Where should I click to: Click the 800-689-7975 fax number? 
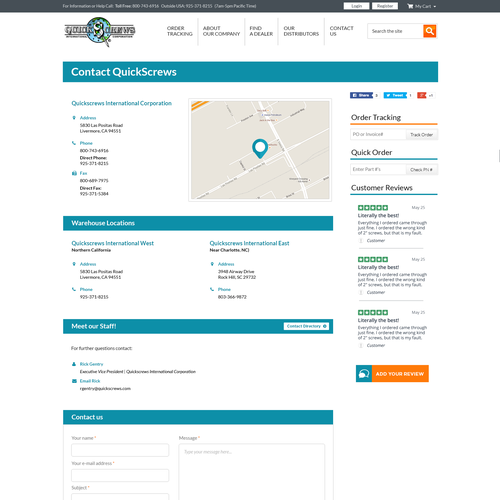point(94,181)
